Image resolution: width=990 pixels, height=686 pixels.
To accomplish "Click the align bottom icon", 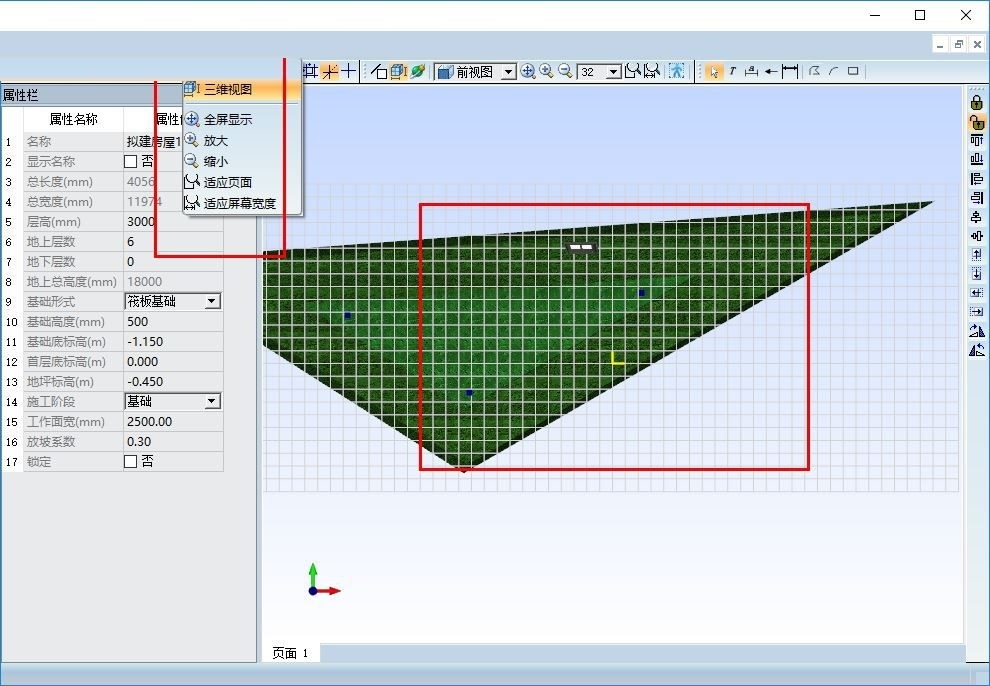I will click(977, 159).
